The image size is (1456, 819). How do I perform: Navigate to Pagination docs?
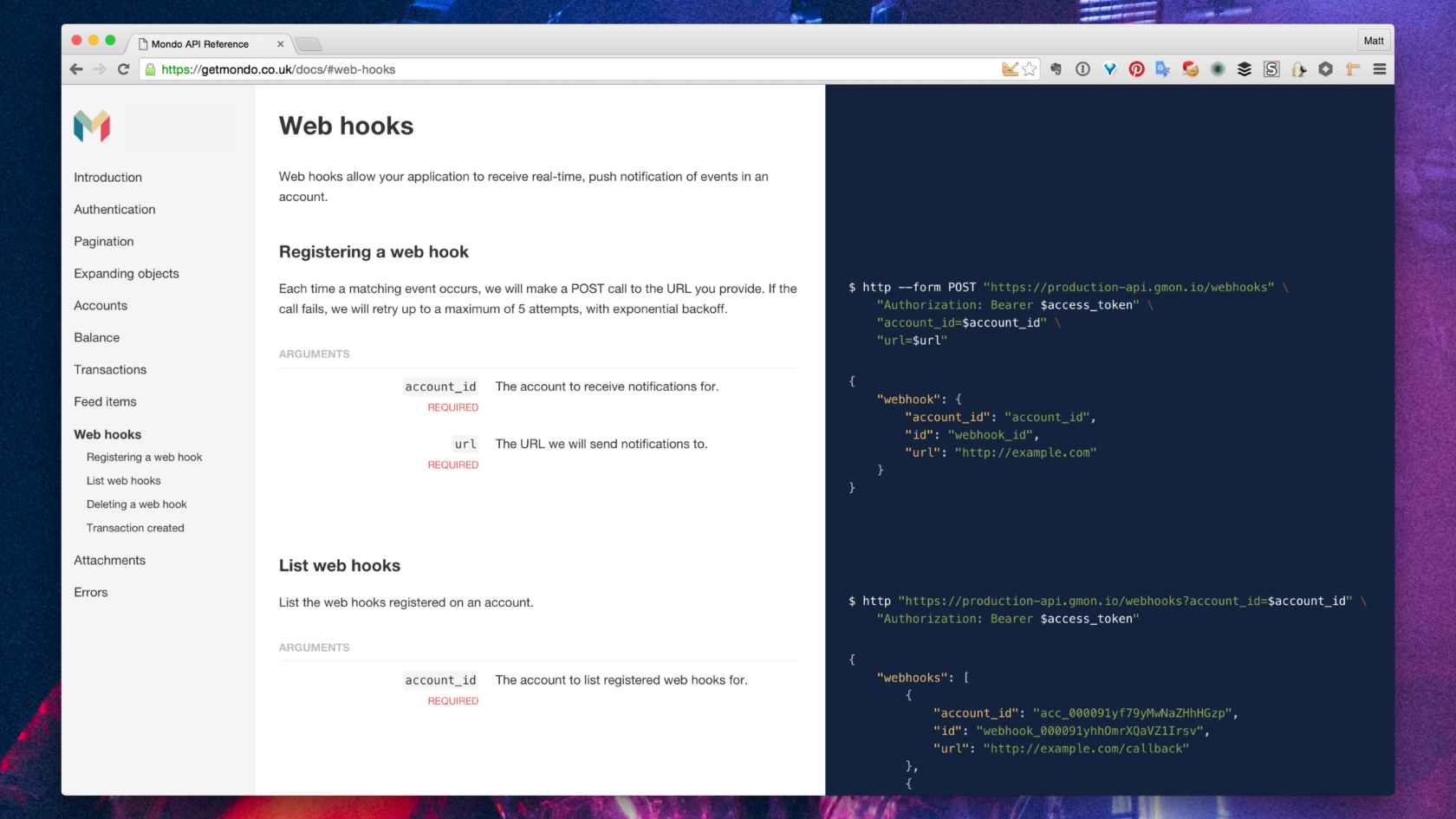(104, 242)
